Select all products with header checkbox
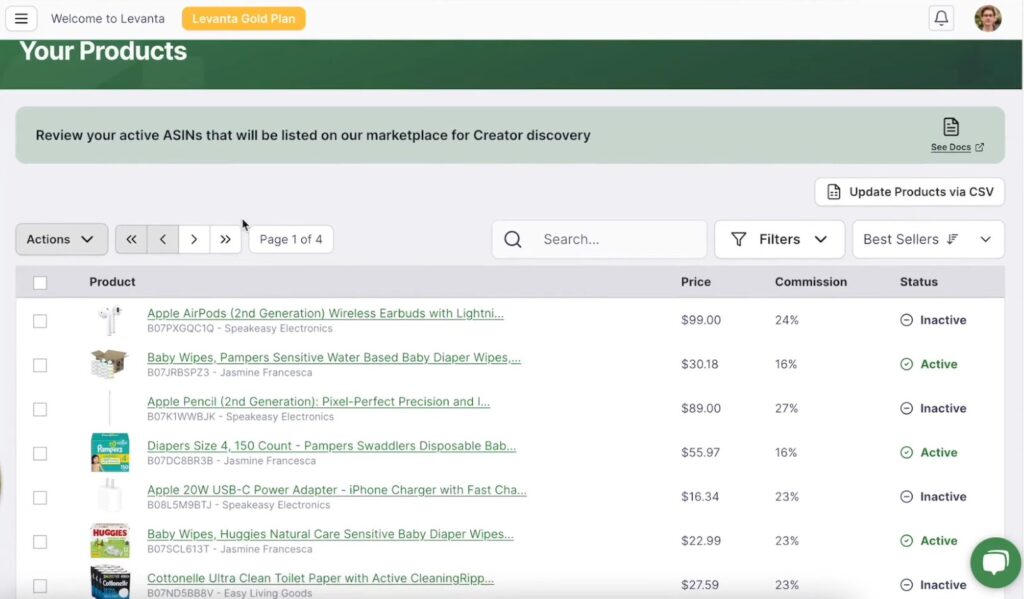The height and width of the screenshot is (599, 1024). 40,282
